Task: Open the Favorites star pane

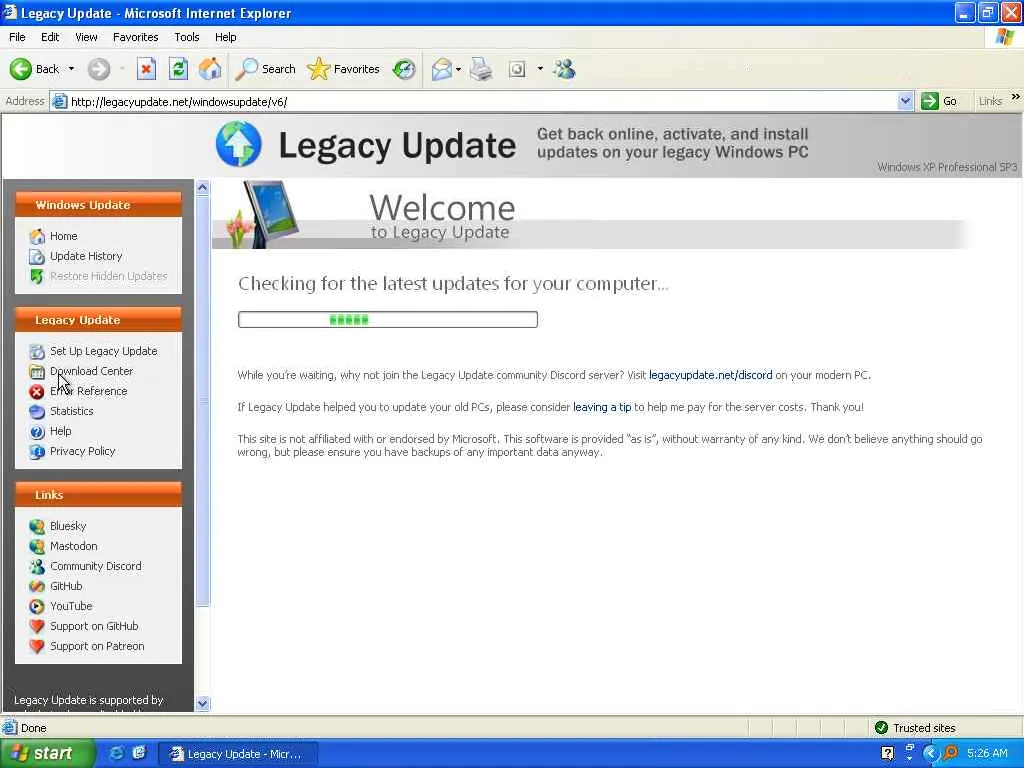Action: coord(344,69)
